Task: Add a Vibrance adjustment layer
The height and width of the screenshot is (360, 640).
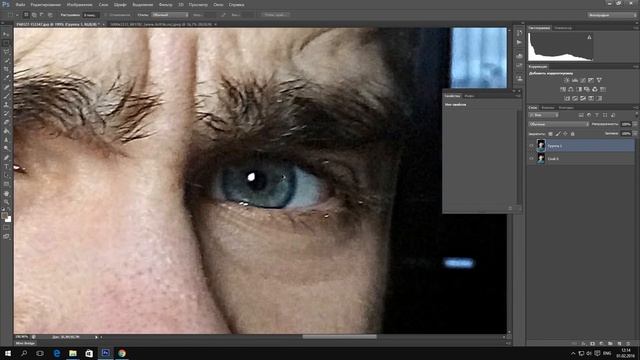Action: (x=599, y=80)
